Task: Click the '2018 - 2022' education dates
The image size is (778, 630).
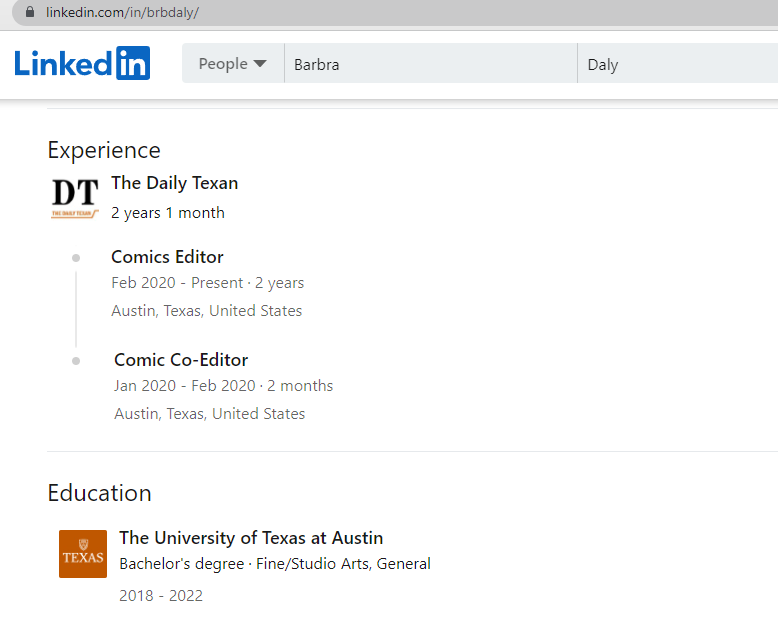Action: [161, 595]
